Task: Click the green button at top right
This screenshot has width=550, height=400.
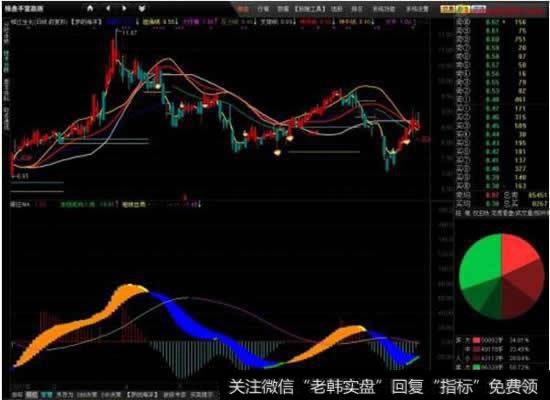Action: click(x=463, y=9)
